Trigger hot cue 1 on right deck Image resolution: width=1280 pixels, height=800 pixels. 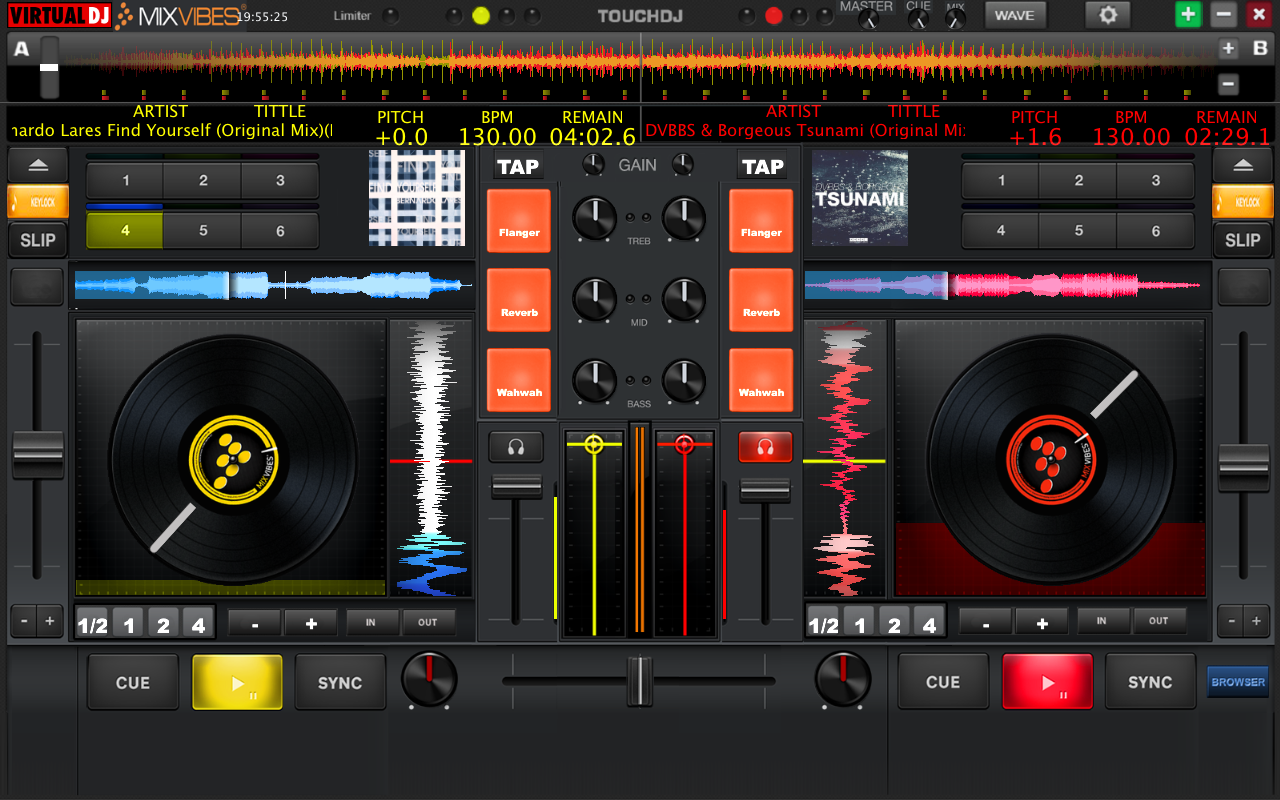coord(1001,181)
